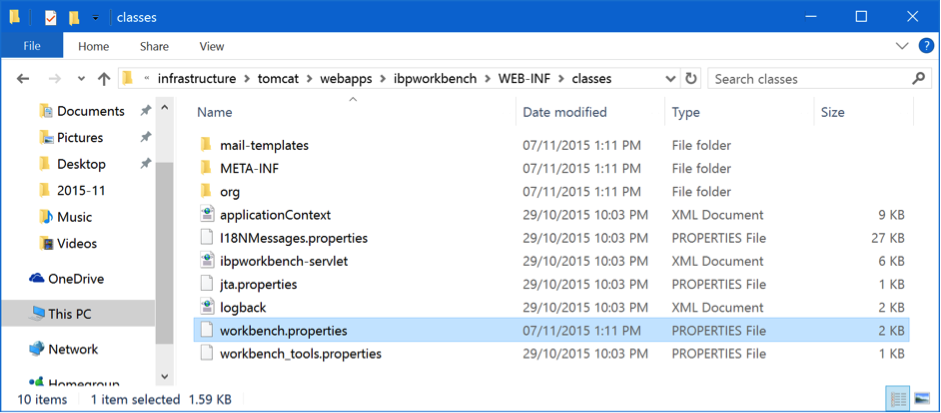The image size is (941, 413).
Task: Refresh the classes folder
Action: [691, 79]
